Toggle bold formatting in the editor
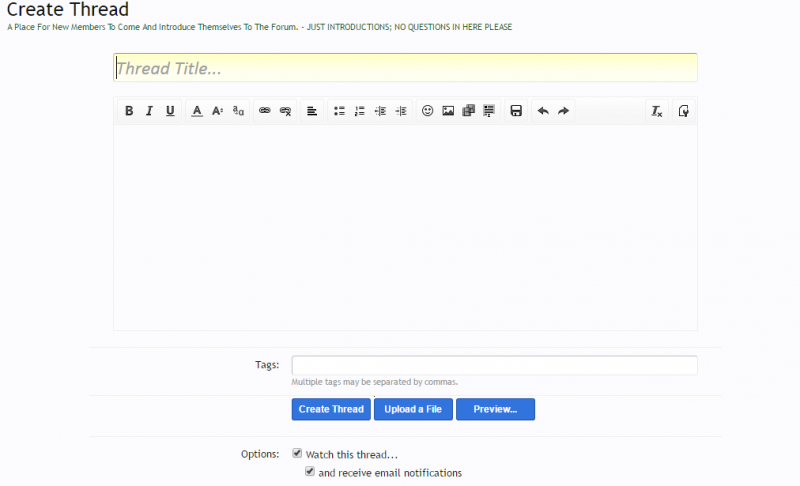The image size is (800, 486). 129,111
